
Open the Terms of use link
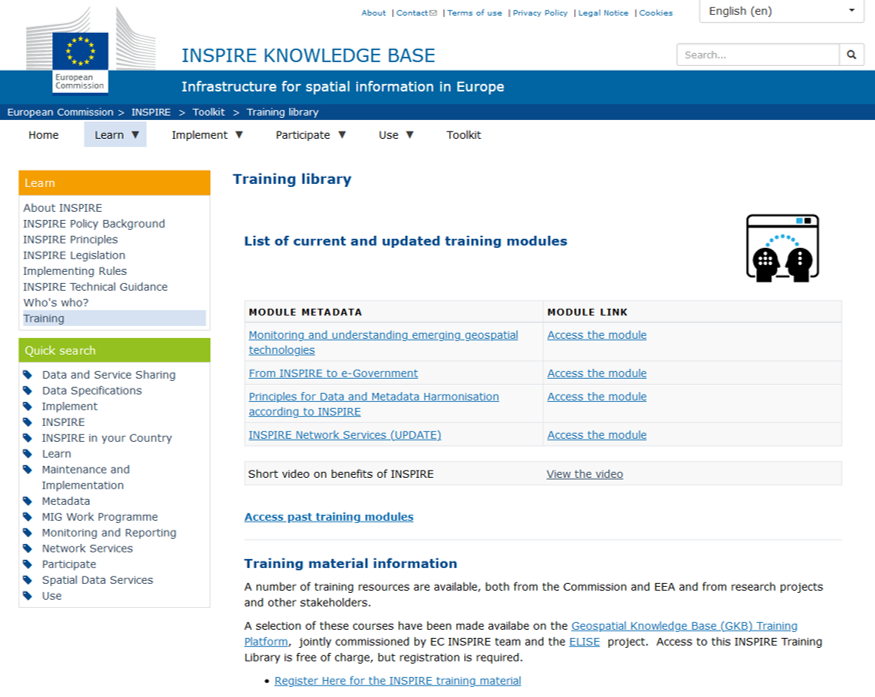tap(475, 13)
